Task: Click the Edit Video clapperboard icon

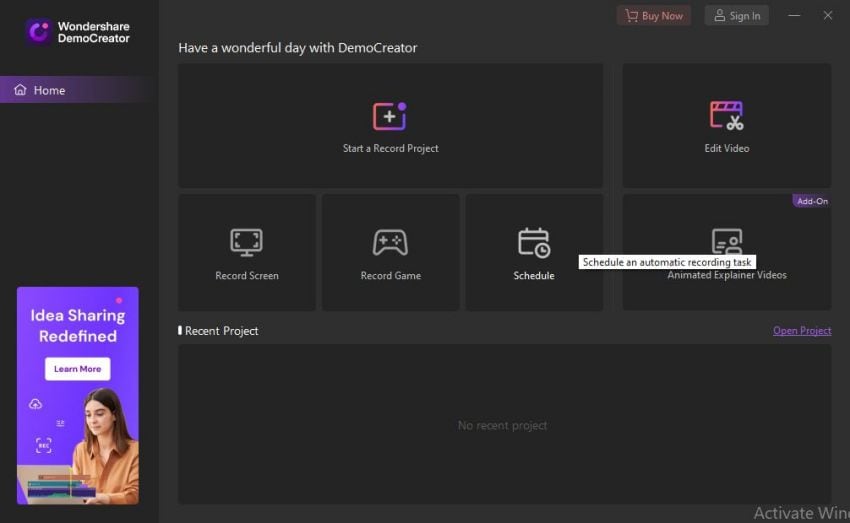Action: click(726, 115)
